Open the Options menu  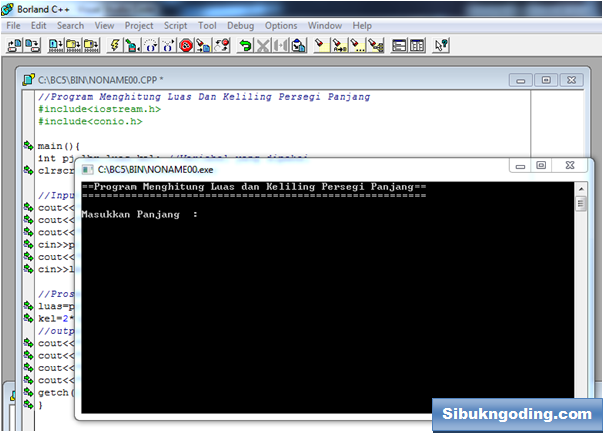click(x=281, y=26)
